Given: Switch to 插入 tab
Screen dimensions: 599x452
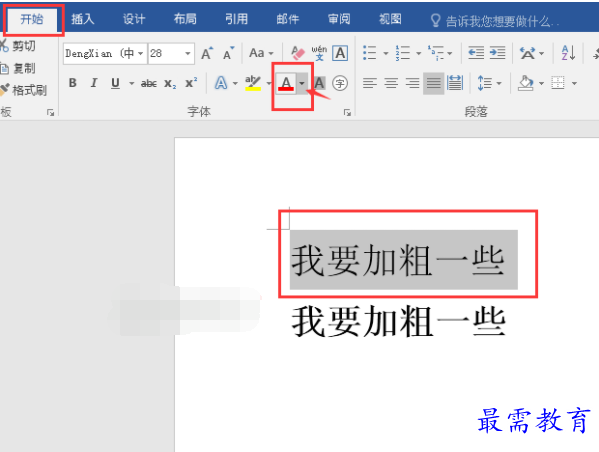Looking at the screenshot, I should (x=83, y=19).
